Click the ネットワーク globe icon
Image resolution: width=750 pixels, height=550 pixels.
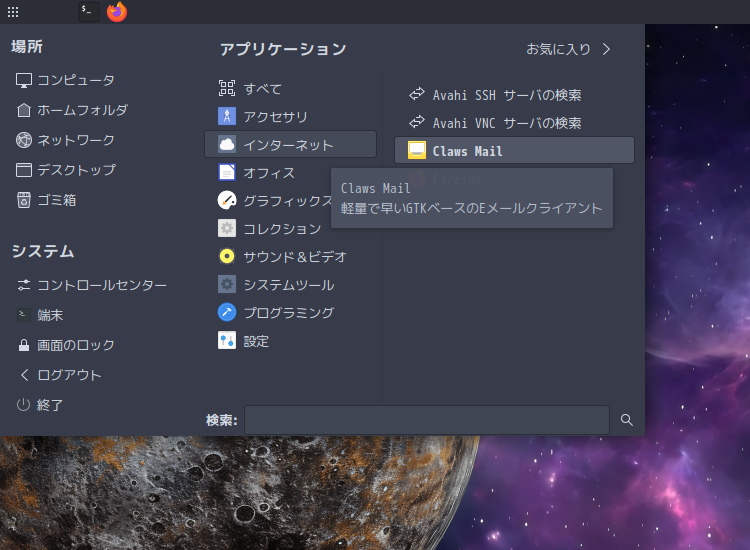click(24, 140)
